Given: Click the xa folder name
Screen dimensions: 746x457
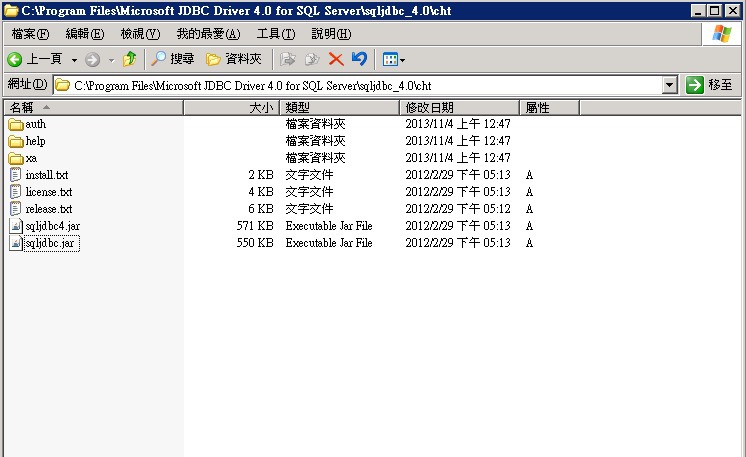Looking at the screenshot, I should (x=31, y=158).
